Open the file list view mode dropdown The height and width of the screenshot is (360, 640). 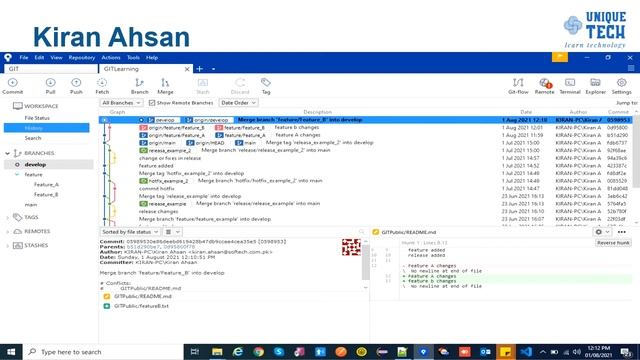coord(173,232)
